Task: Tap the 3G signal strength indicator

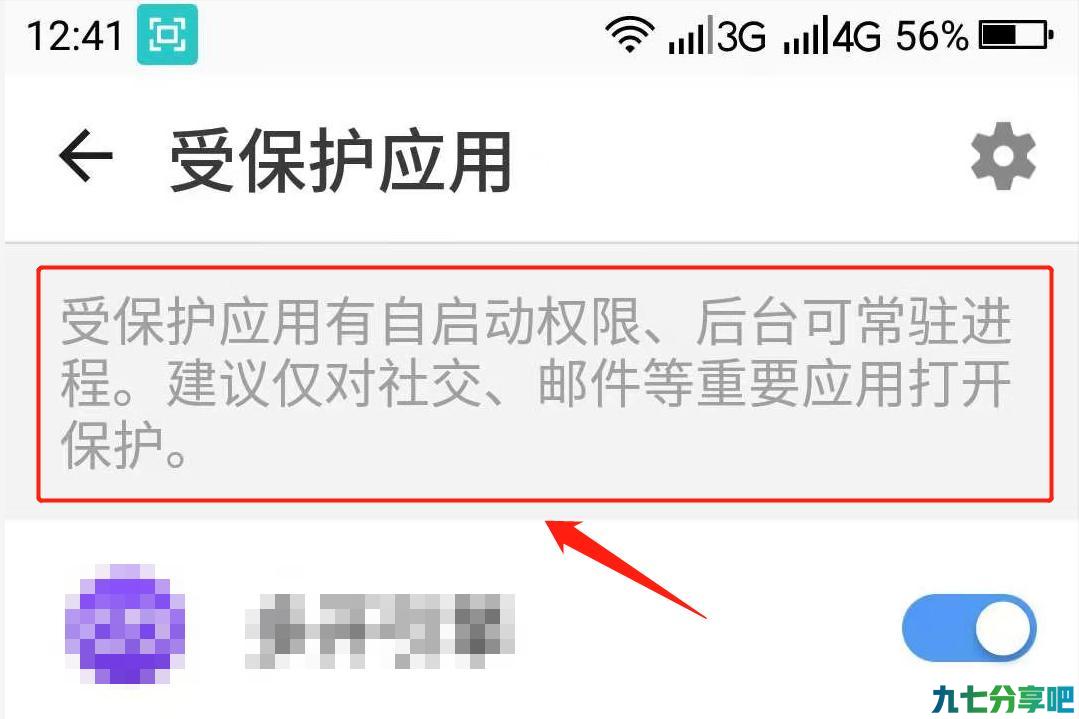Action: click(717, 36)
